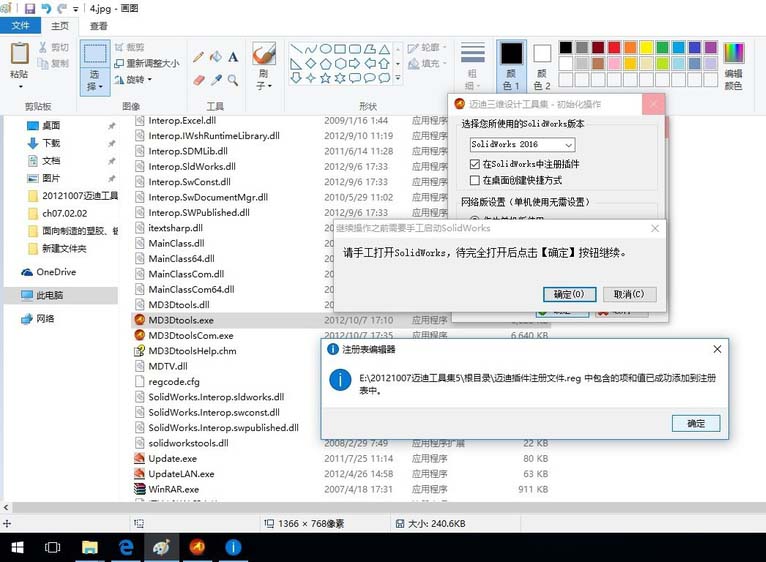Pick the yellow color swatch
Image resolution: width=766 pixels, height=562 pixels.
[x=646, y=47]
